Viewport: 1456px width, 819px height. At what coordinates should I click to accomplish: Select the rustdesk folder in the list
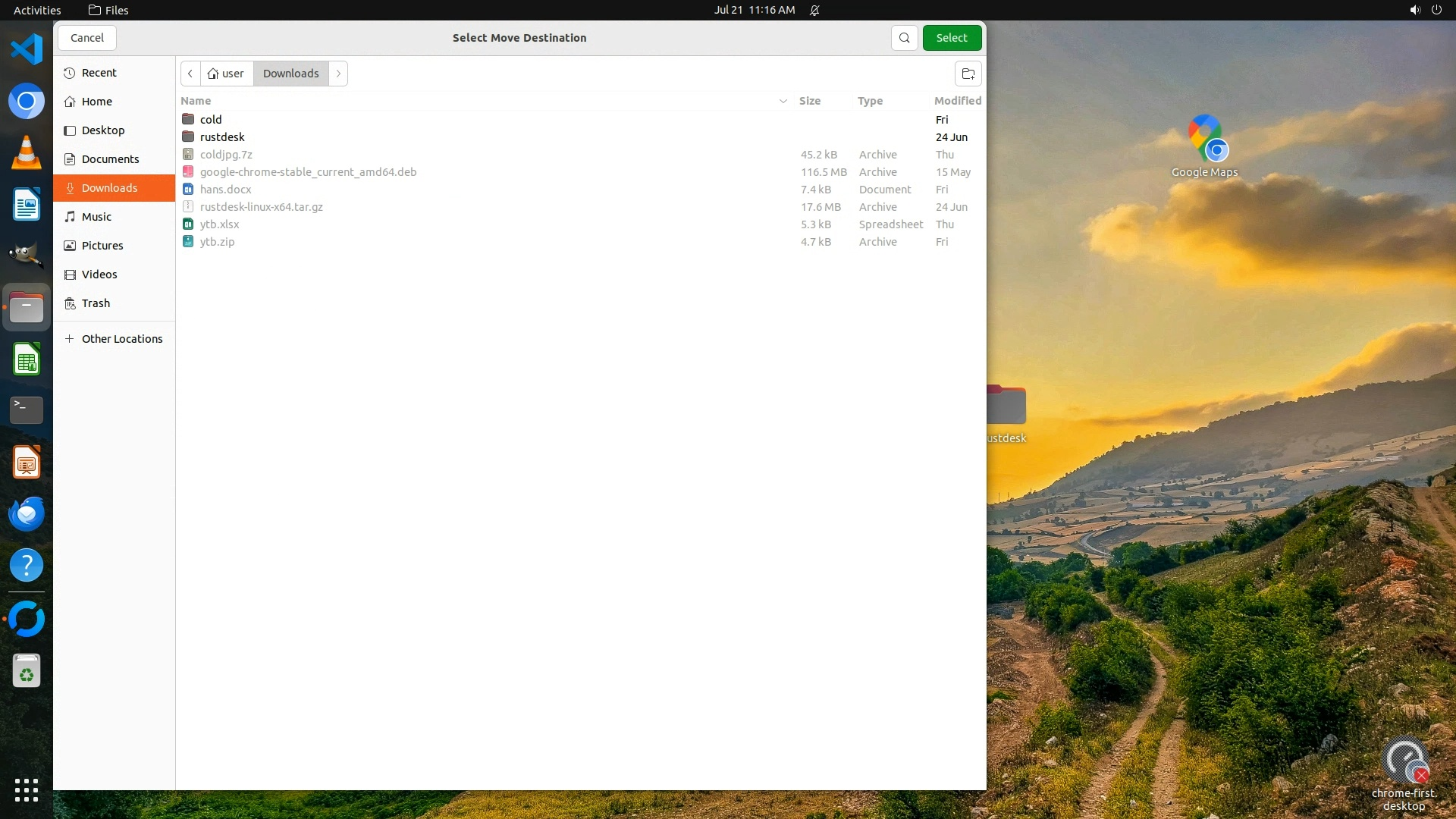[x=222, y=137]
